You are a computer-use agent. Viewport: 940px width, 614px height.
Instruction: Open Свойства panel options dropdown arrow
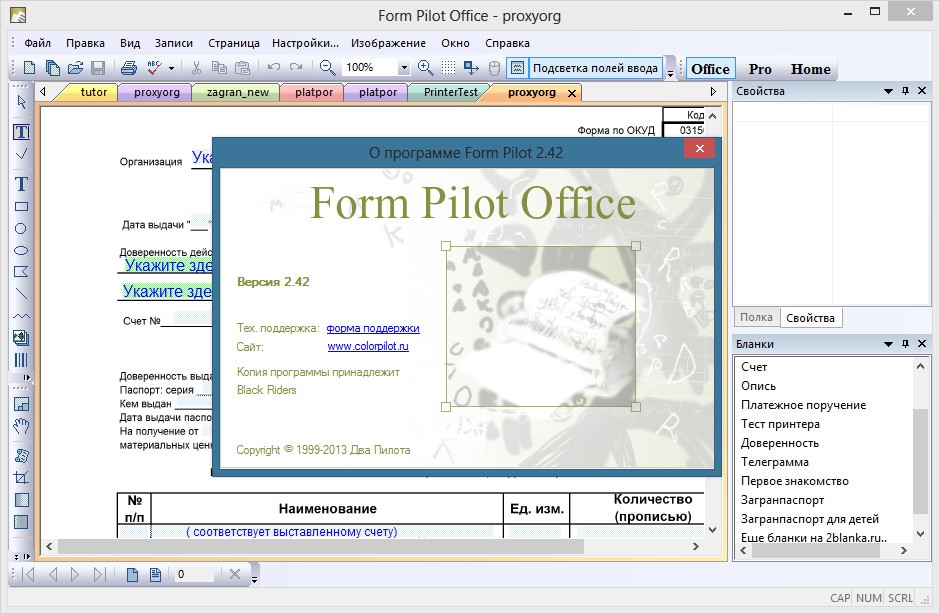click(888, 91)
